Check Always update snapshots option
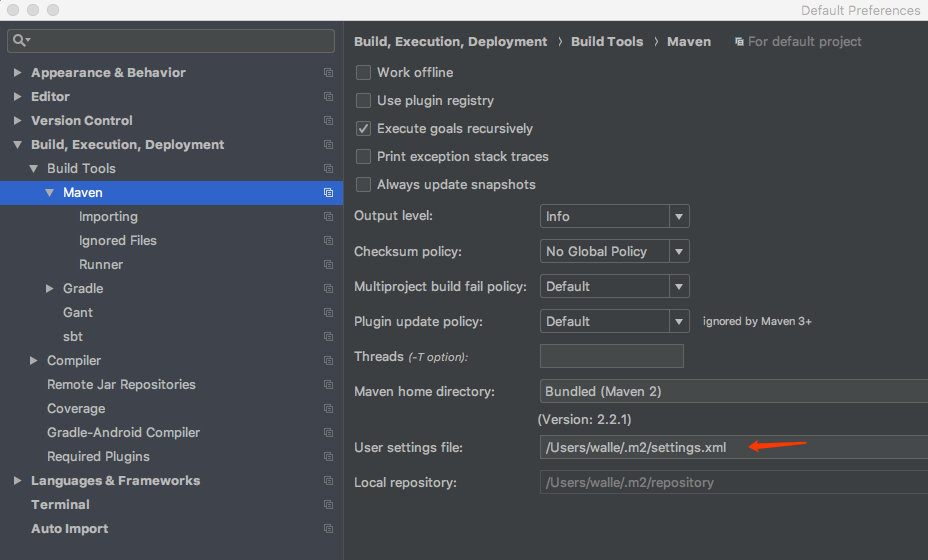This screenshot has width=928, height=560. (363, 185)
